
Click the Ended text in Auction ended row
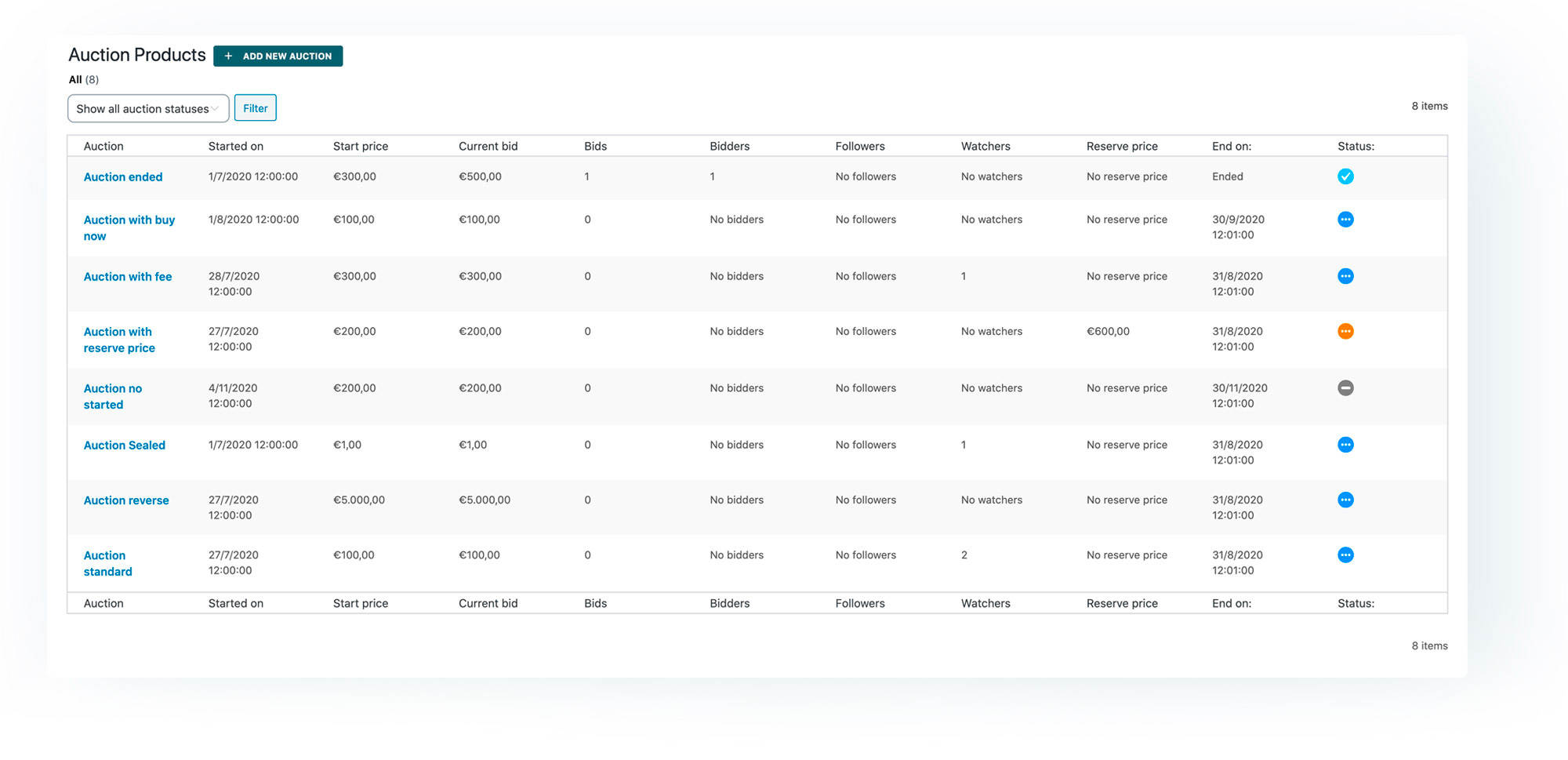[x=1228, y=176]
